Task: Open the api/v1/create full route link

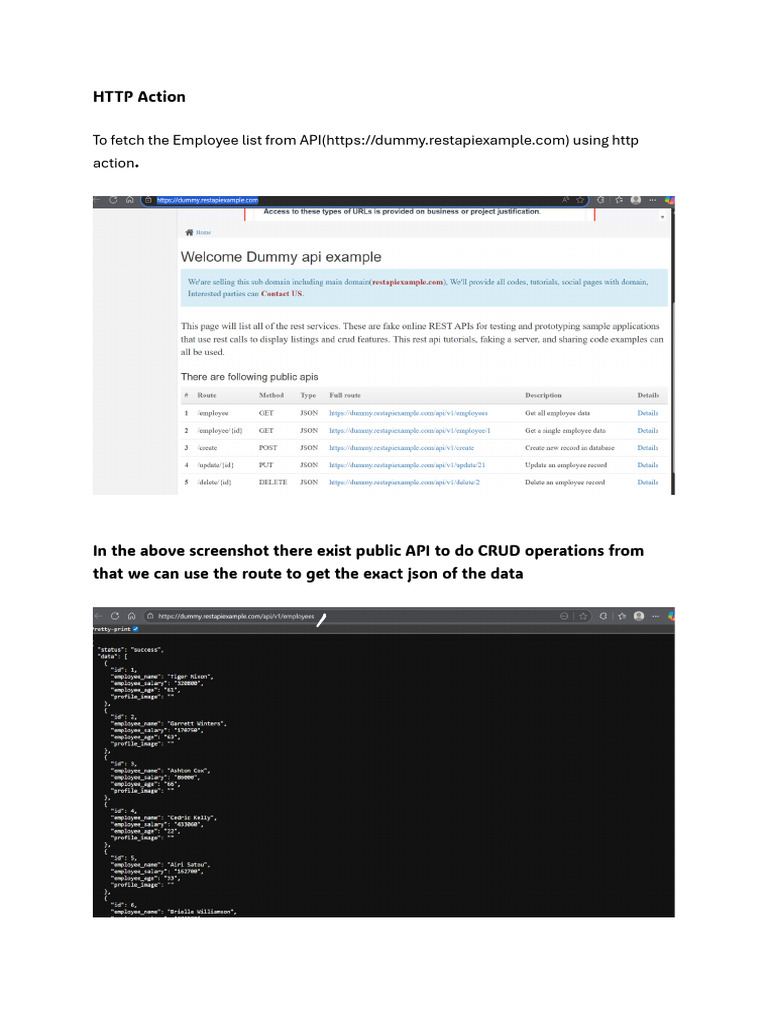Action: tap(402, 448)
